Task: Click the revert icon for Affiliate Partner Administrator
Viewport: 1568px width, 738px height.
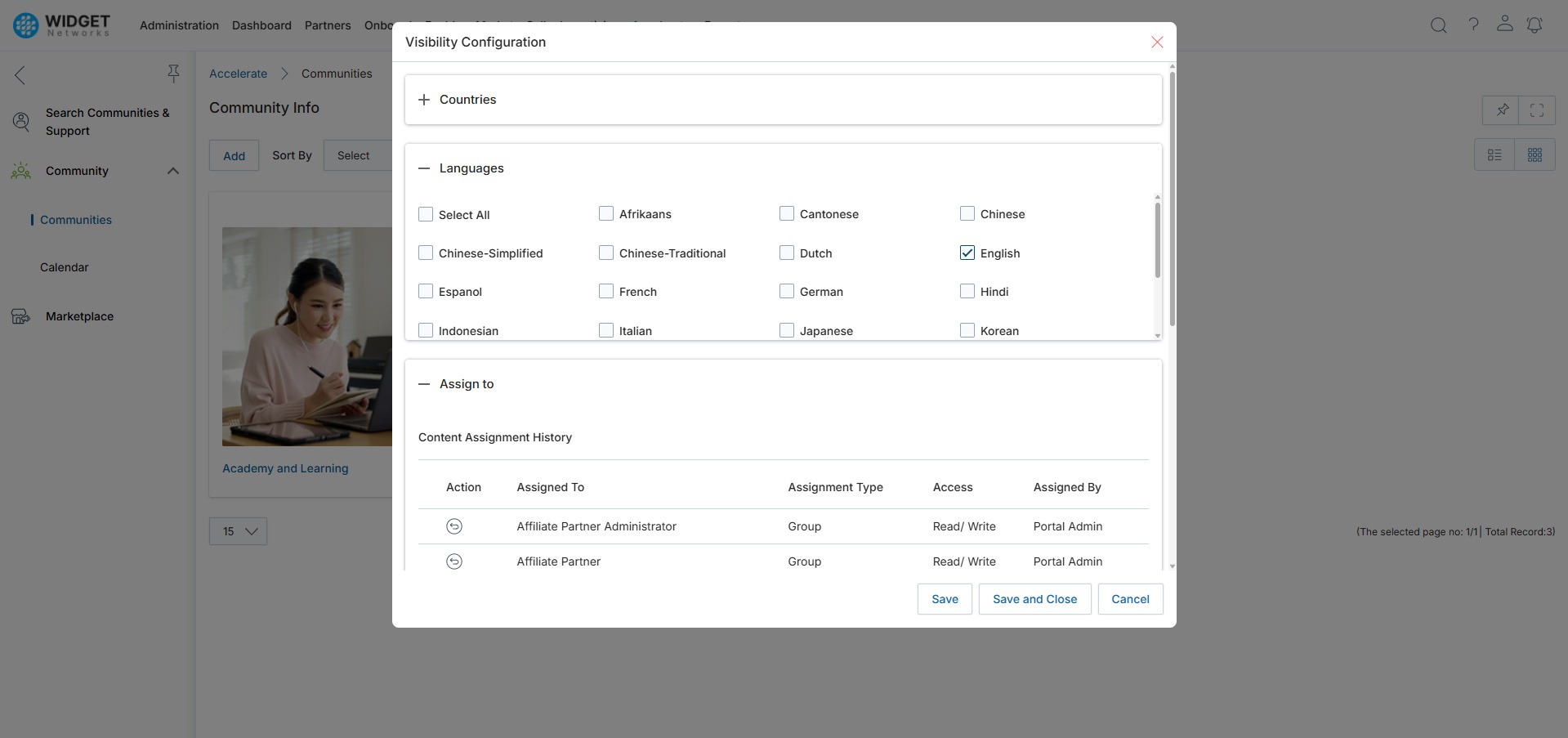Action: (454, 526)
